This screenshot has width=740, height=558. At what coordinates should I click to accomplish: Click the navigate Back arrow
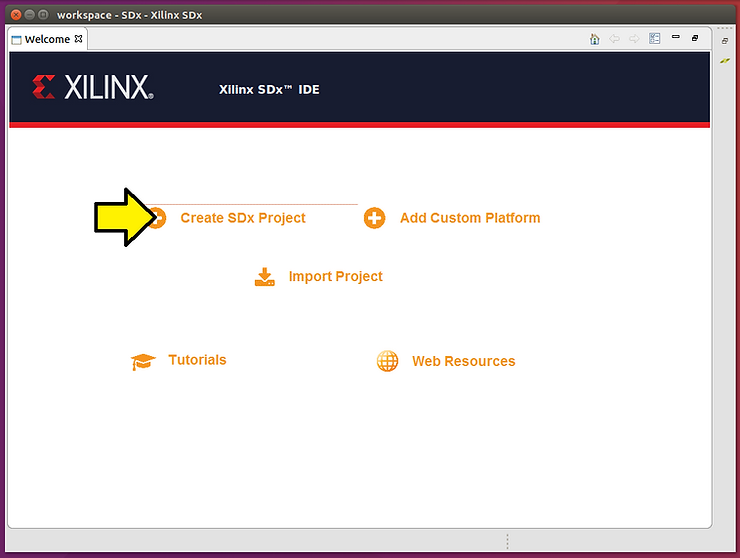614,39
